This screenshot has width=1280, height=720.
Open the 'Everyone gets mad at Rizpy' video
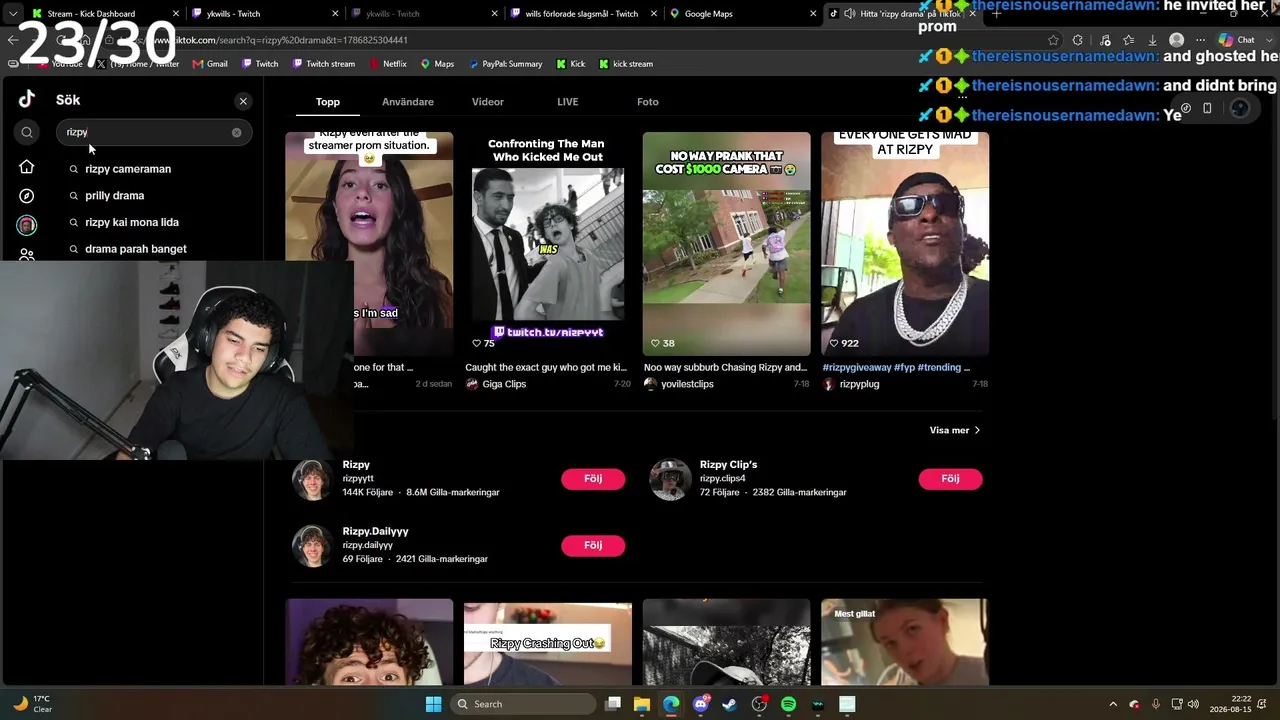pos(905,244)
